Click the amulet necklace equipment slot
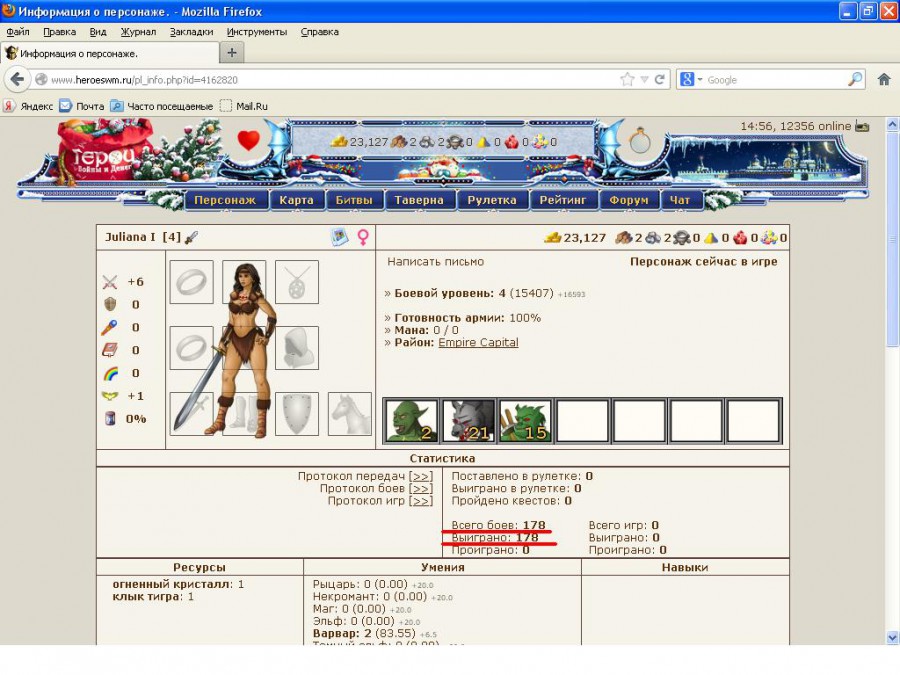The image size is (900, 675). [297, 282]
